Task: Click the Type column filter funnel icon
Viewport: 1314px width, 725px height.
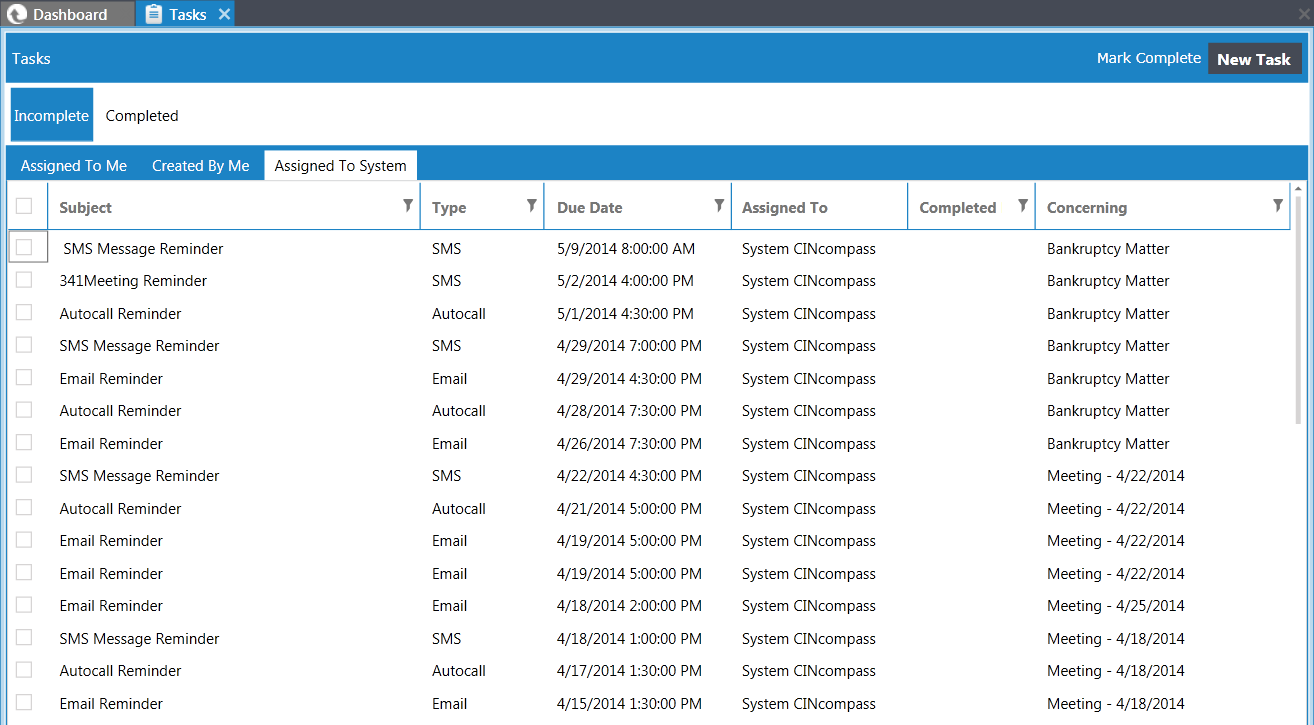Action: 531,205
